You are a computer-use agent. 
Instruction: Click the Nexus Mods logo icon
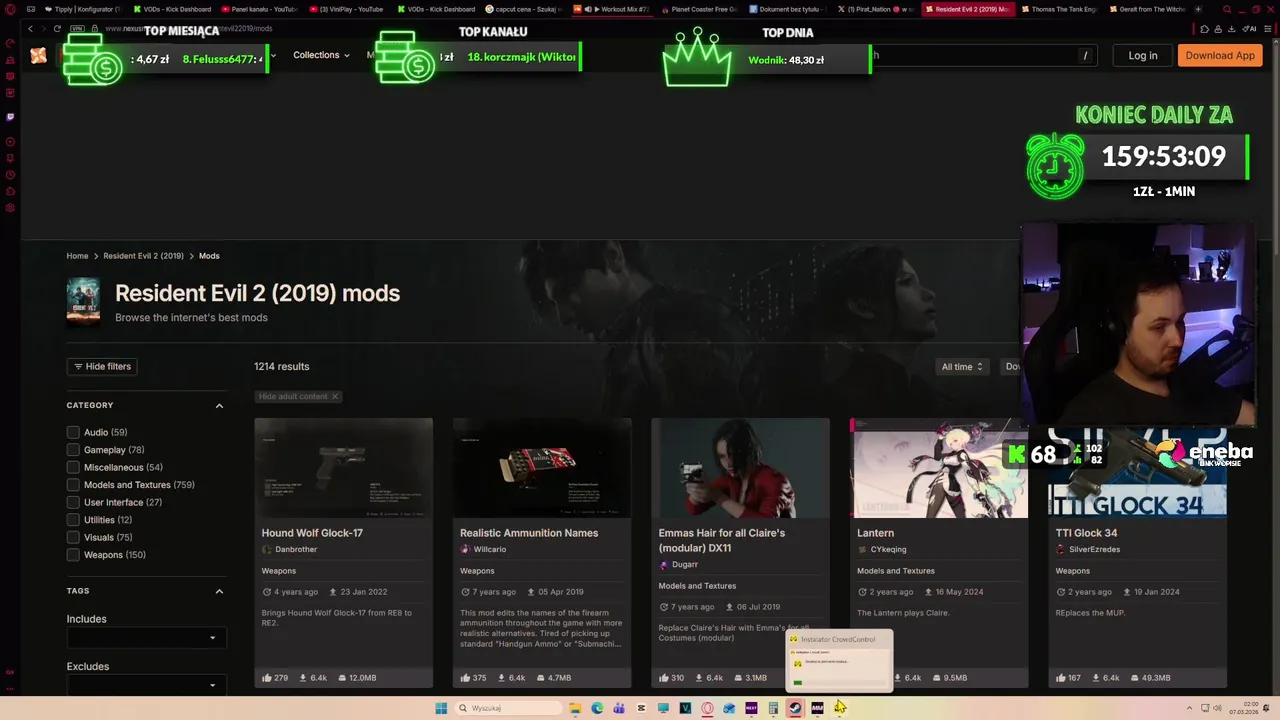click(x=38, y=56)
